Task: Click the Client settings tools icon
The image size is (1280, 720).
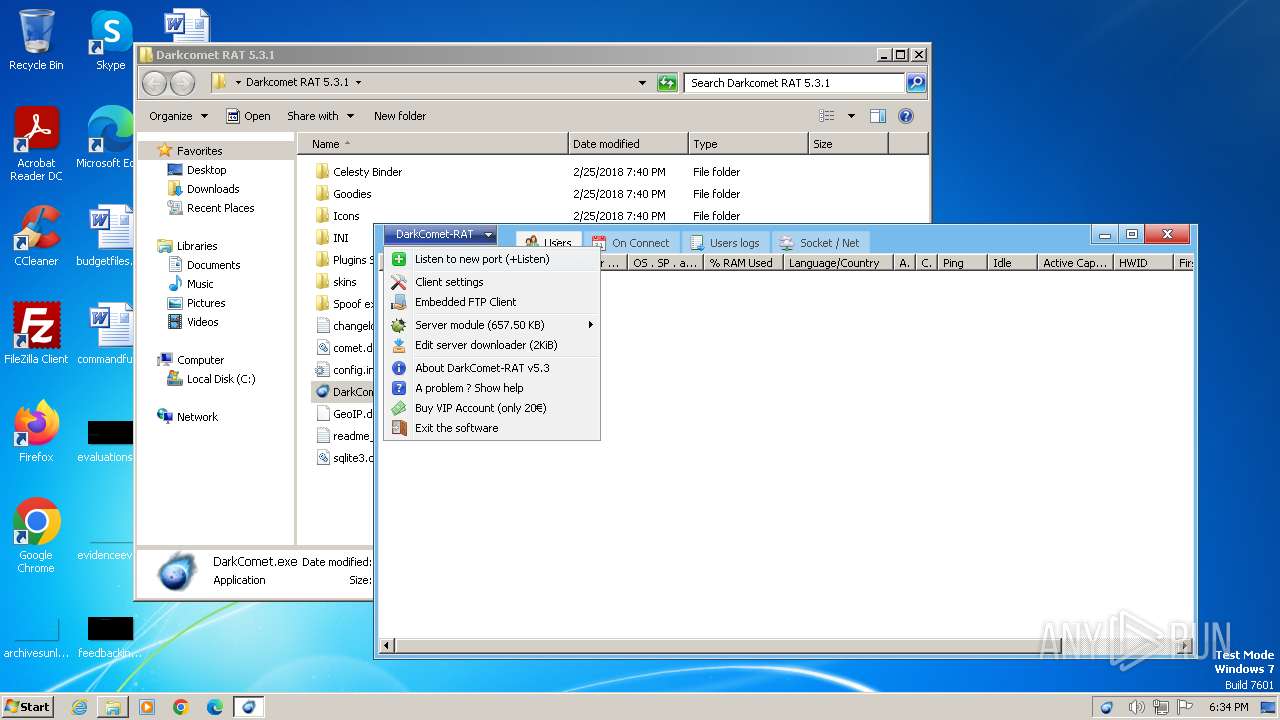Action: click(x=399, y=282)
